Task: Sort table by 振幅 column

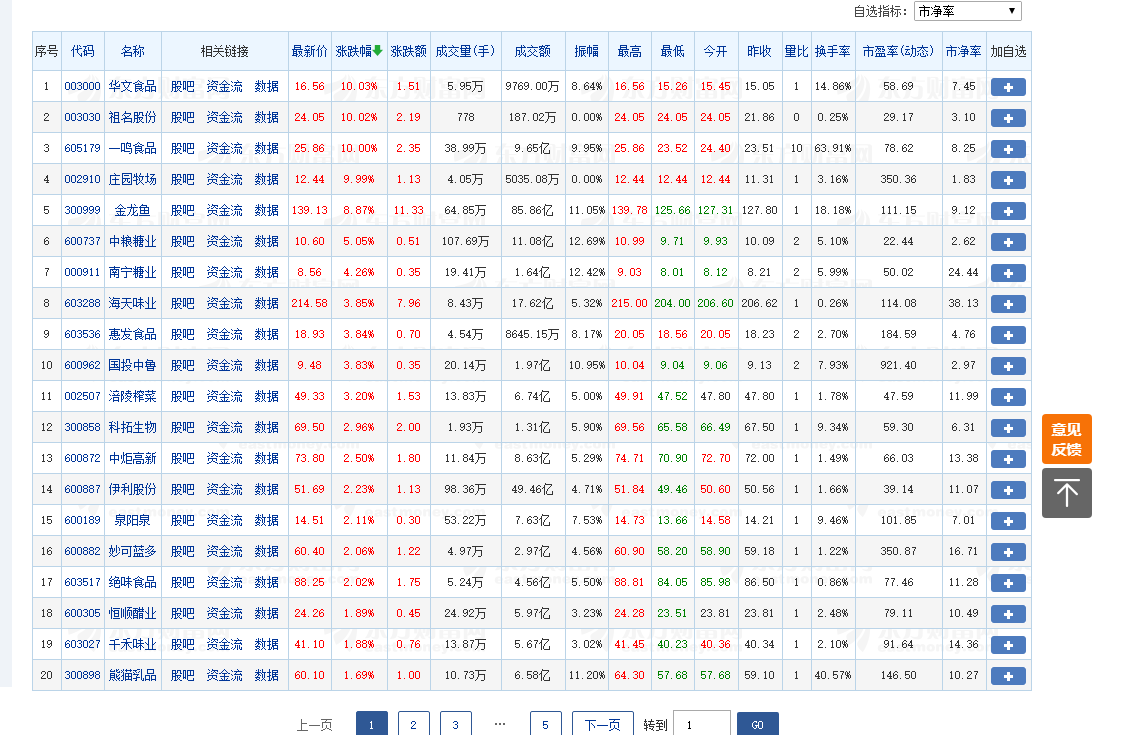Action: click(586, 51)
